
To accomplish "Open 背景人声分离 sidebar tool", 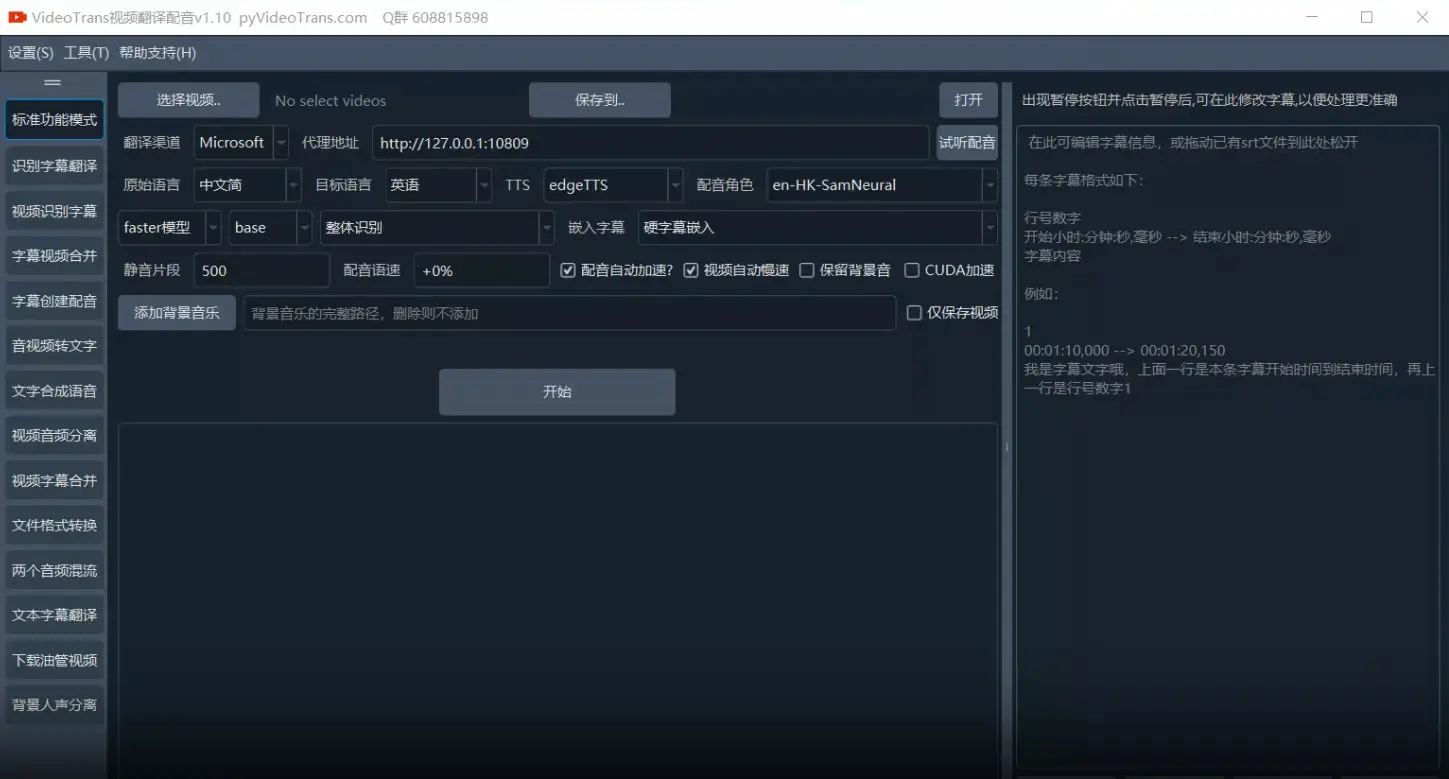I will (54, 705).
